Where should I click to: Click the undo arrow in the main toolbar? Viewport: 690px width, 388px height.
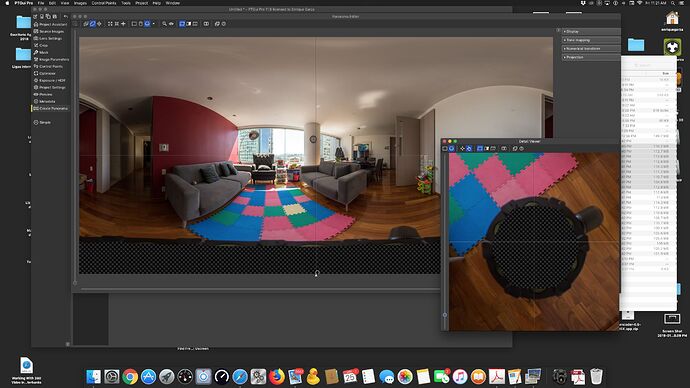[66, 17]
